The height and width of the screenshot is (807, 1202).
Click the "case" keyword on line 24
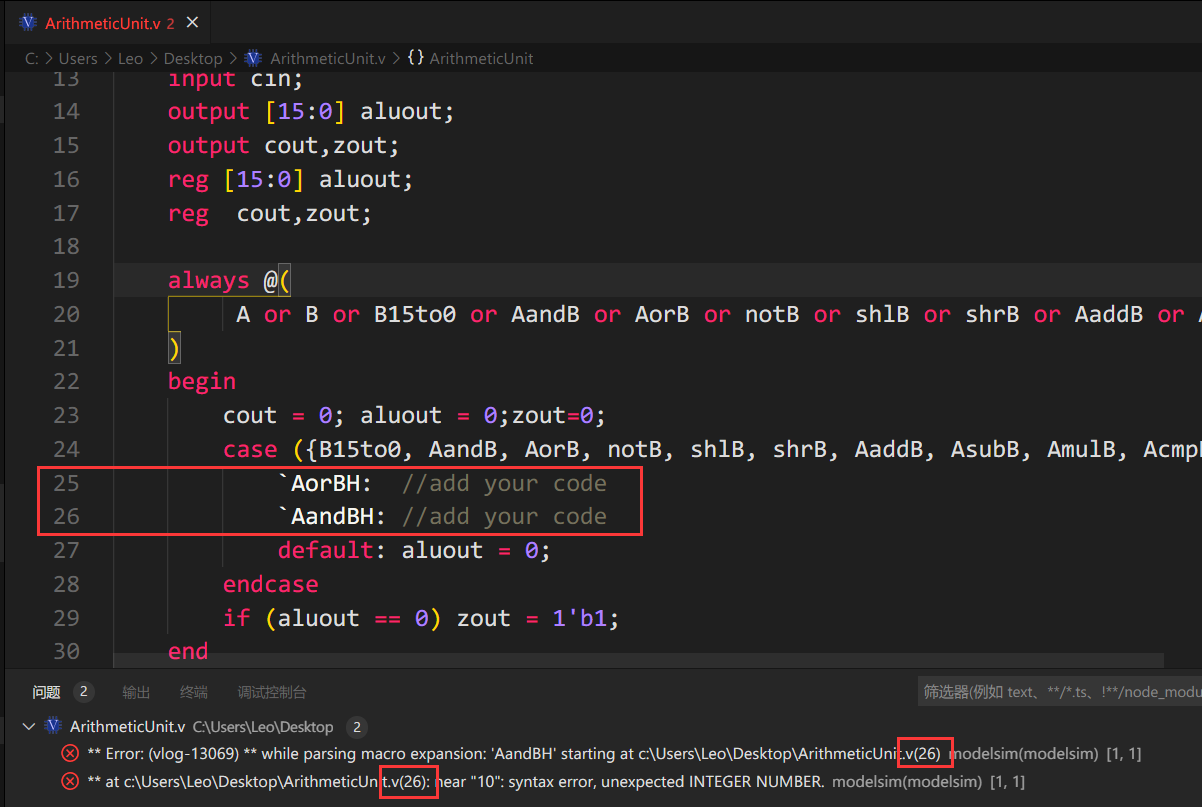point(250,449)
